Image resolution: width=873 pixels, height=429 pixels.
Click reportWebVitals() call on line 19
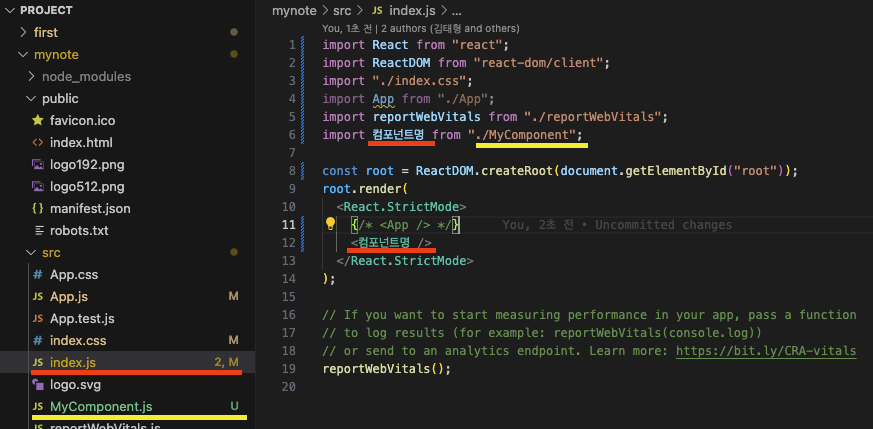386,369
